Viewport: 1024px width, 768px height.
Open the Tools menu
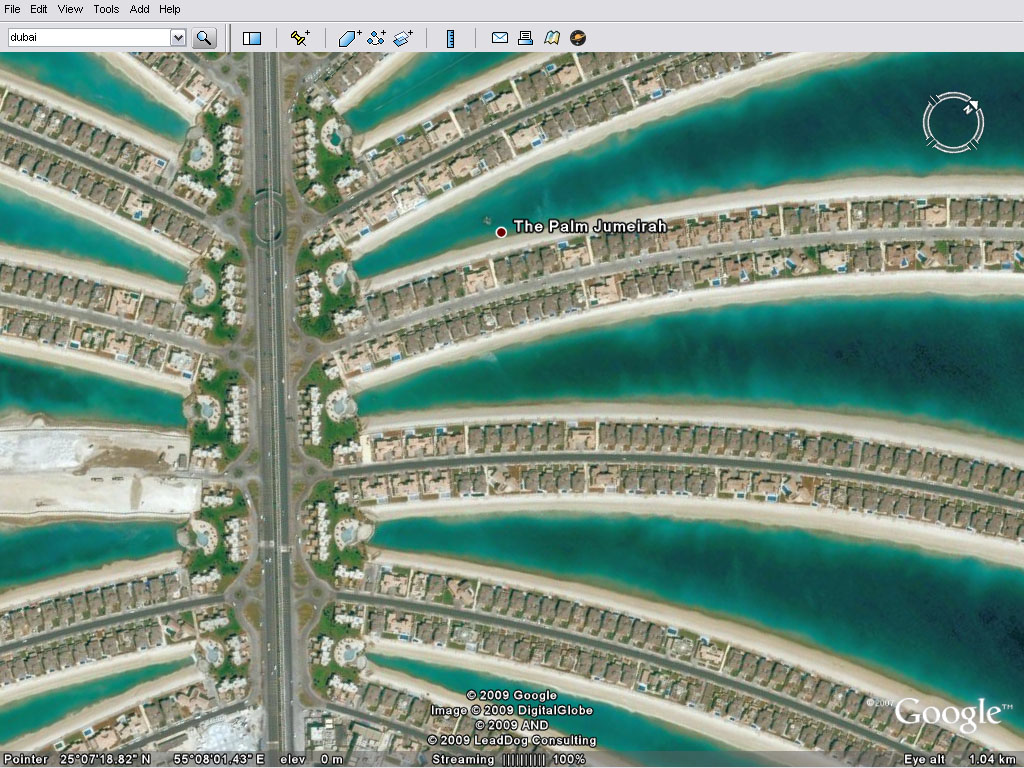tap(106, 9)
